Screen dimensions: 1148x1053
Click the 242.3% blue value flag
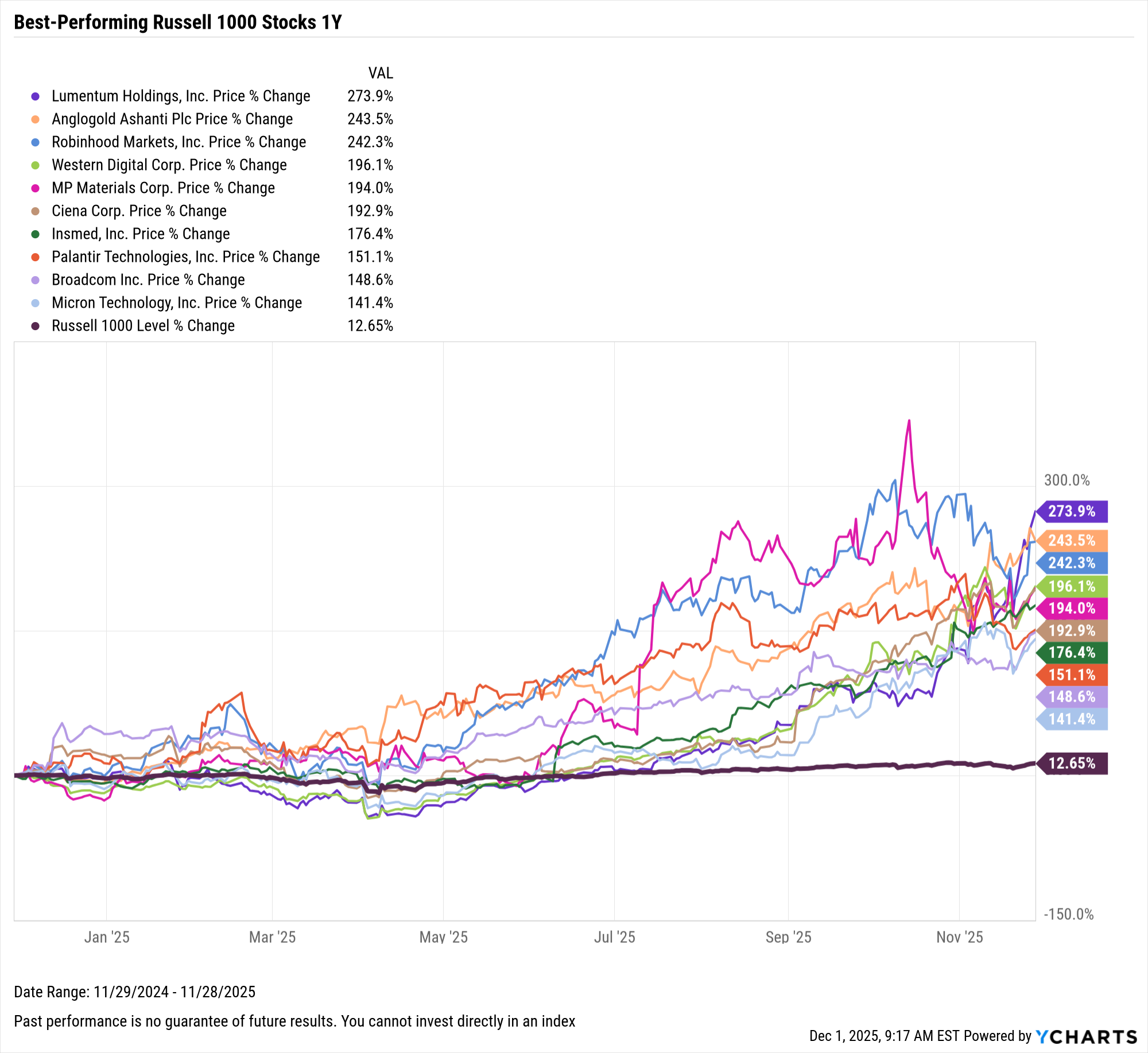pyautogui.click(x=1072, y=563)
